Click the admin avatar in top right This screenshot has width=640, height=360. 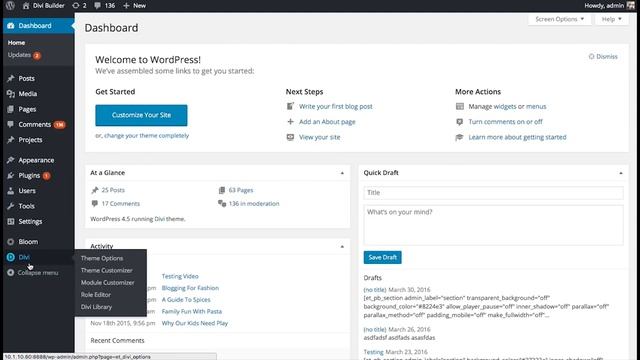click(631, 6)
